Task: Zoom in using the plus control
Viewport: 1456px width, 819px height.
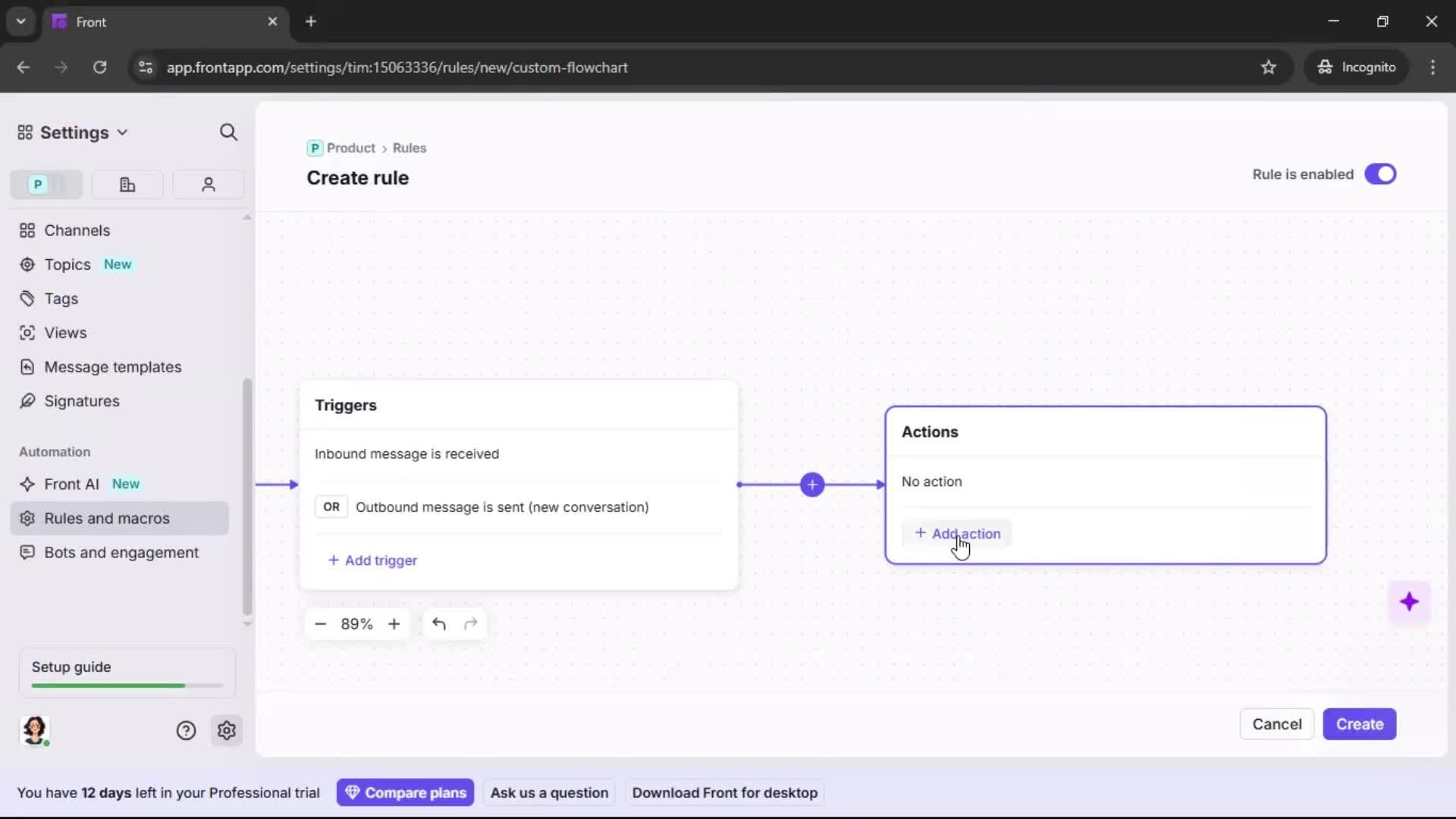Action: [x=394, y=623]
